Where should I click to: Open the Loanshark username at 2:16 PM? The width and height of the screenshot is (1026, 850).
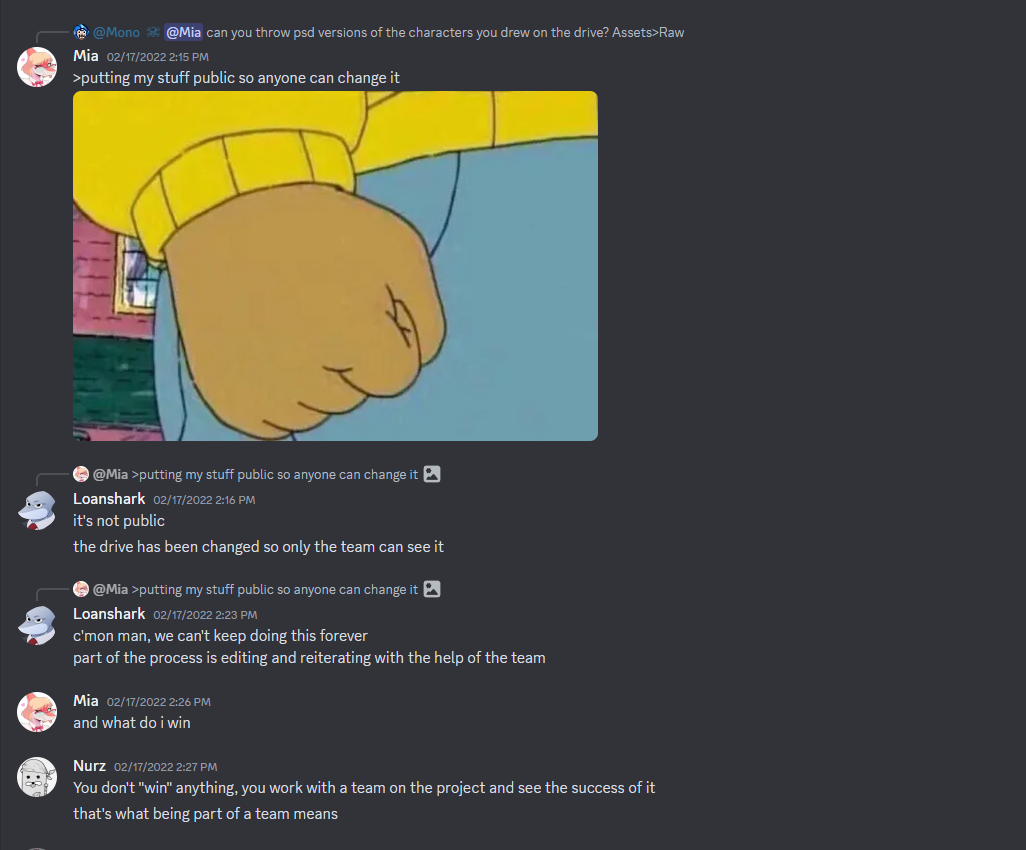[x=109, y=499]
